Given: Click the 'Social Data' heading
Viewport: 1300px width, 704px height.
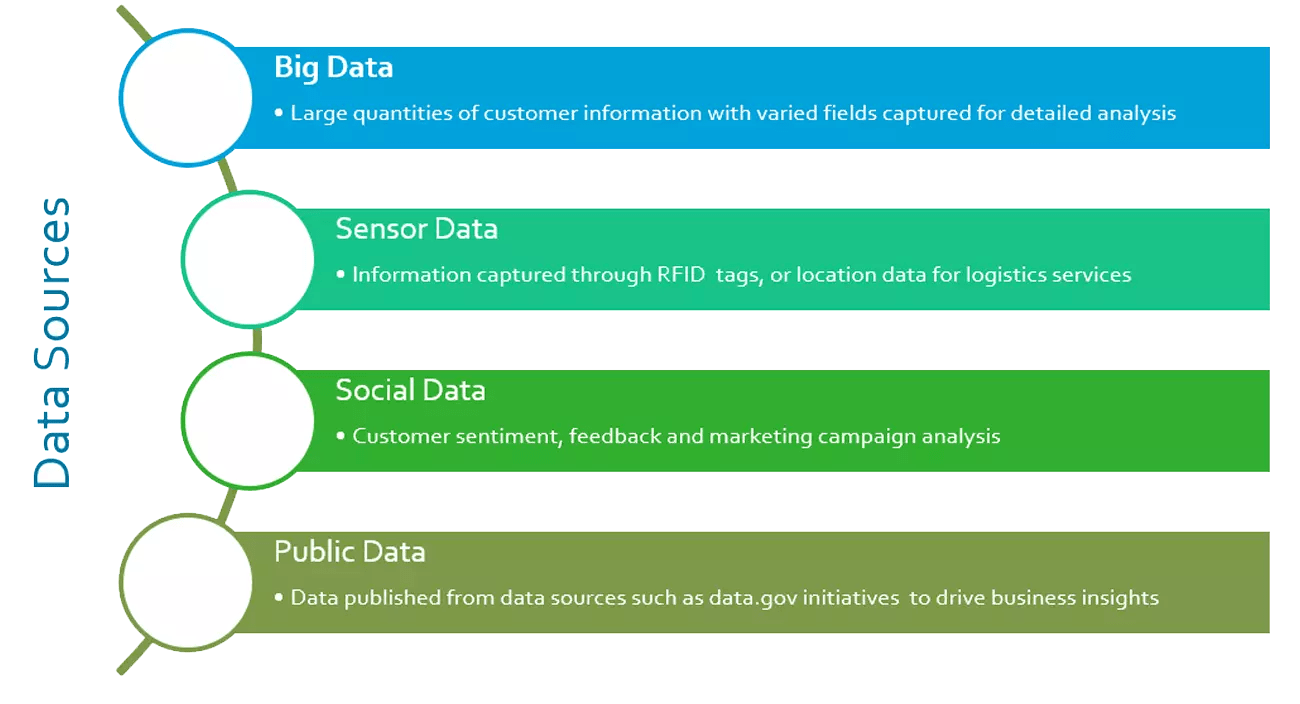Looking at the screenshot, I should coord(410,390).
